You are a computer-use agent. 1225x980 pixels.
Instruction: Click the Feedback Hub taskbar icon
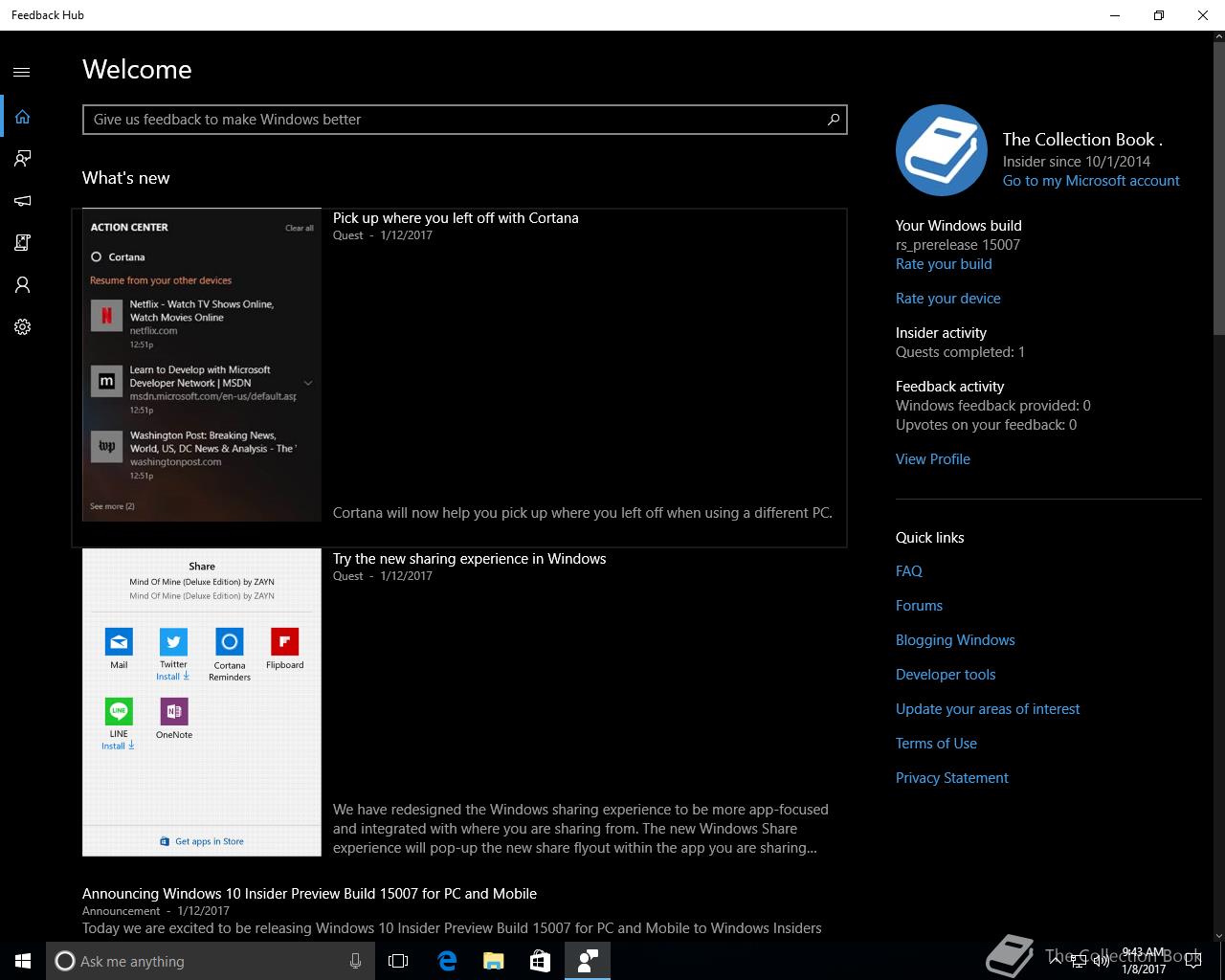(588, 961)
